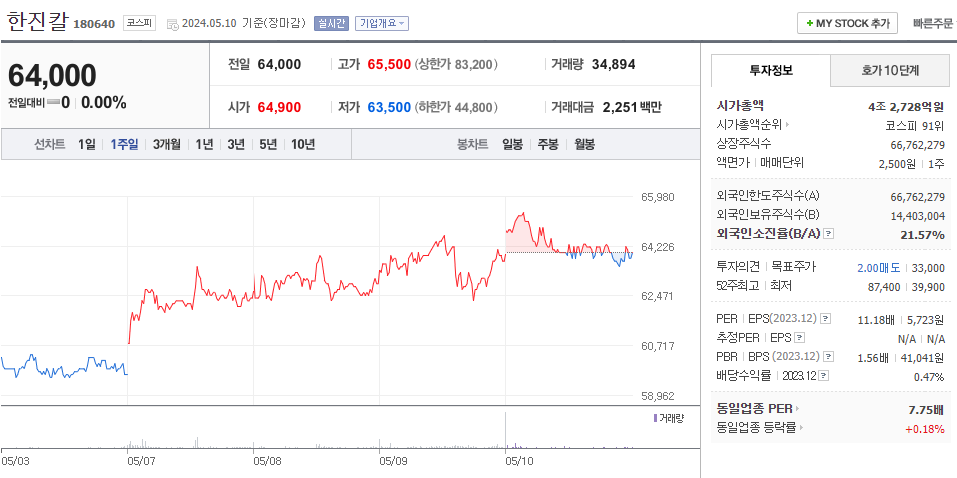Open 빠른주문 quick order

coord(932,24)
